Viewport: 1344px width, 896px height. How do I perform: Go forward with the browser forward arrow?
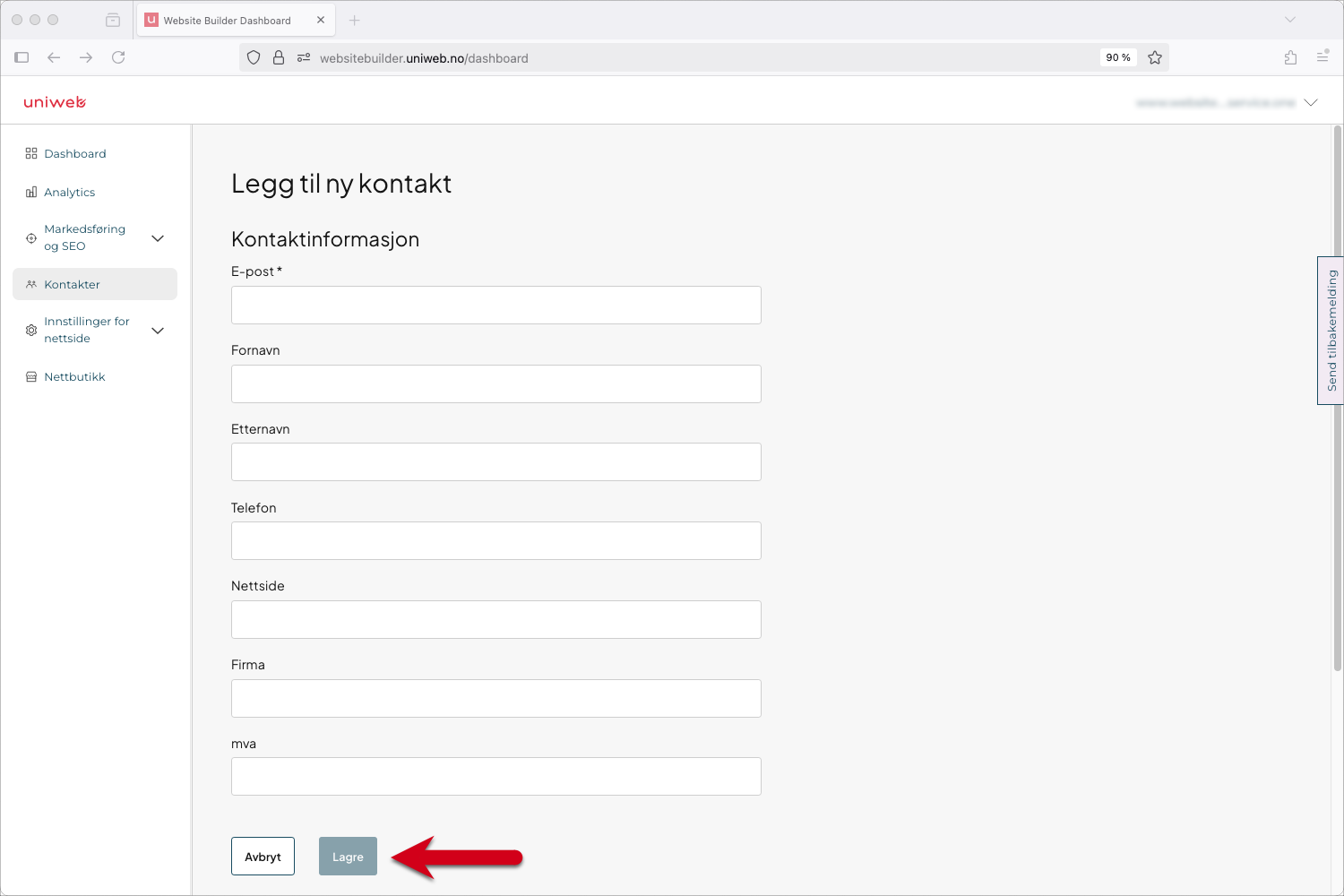(86, 57)
